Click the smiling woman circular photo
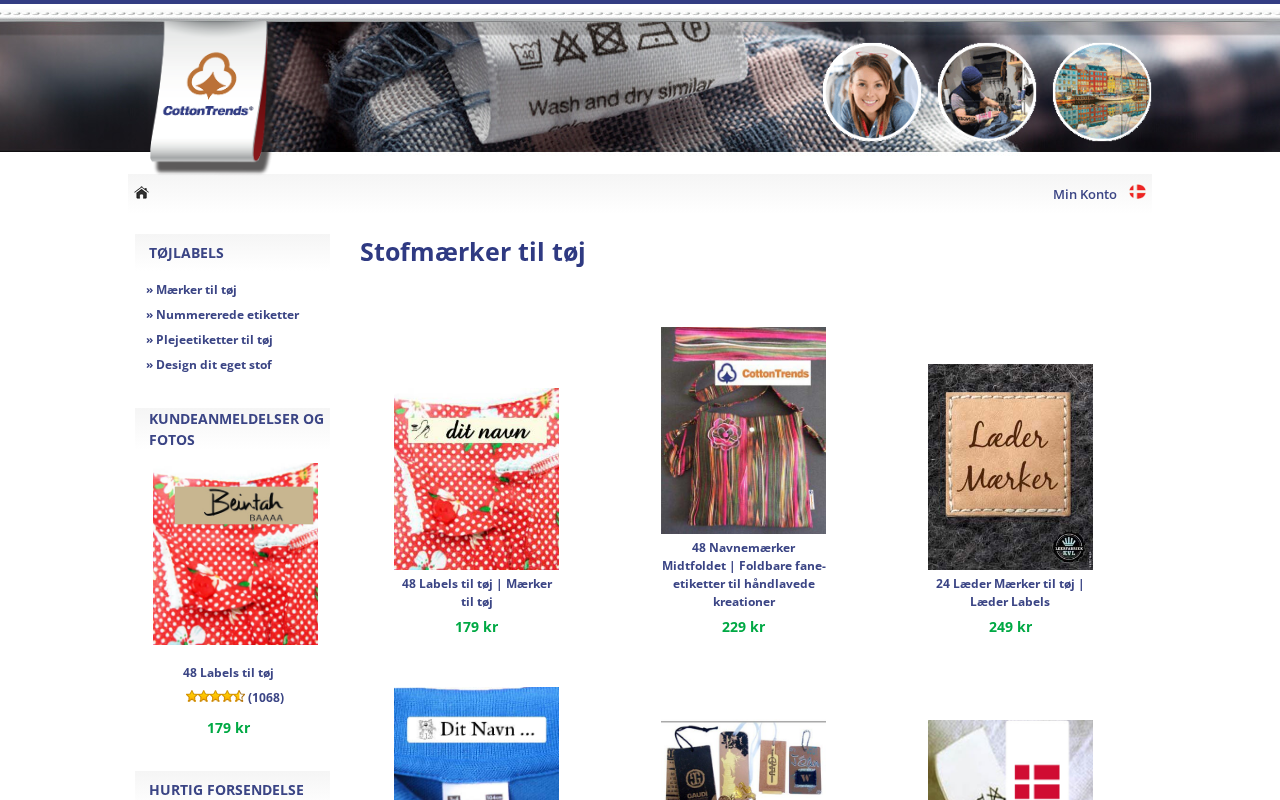The width and height of the screenshot is (1280, 800). (872, 92)
